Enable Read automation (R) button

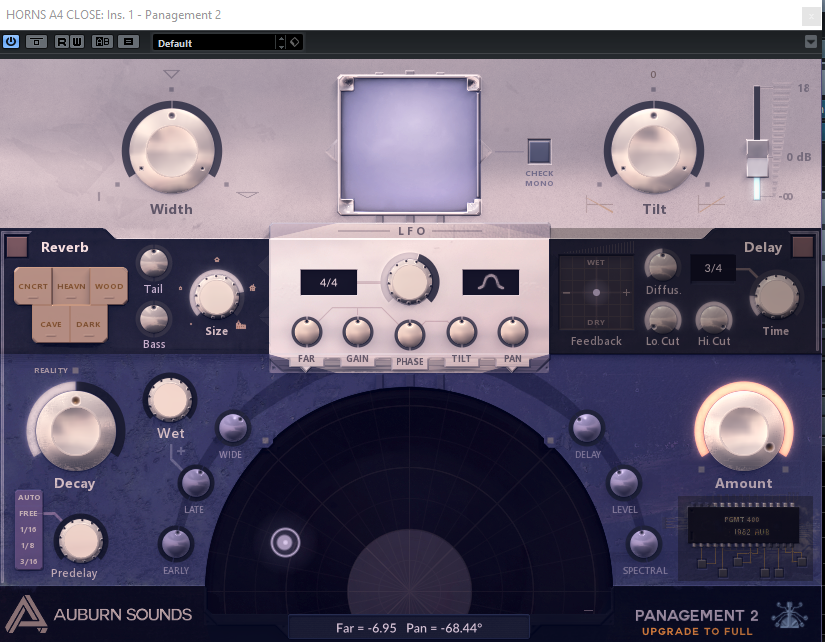tap(62, 42)
